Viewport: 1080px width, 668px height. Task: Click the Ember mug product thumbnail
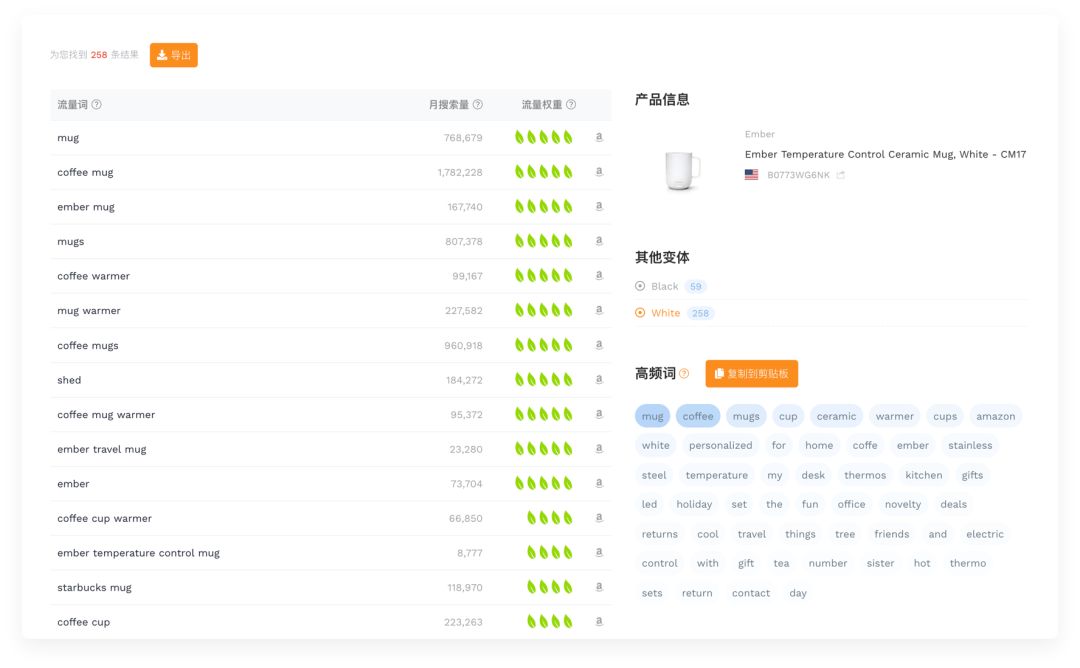(x=683, y=170)
